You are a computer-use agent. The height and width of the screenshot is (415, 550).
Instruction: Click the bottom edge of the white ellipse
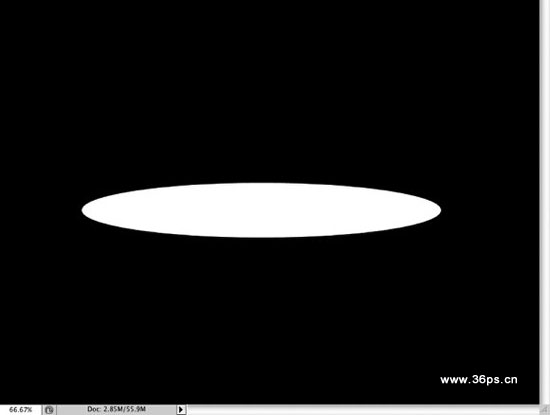[x=261, y=237]
